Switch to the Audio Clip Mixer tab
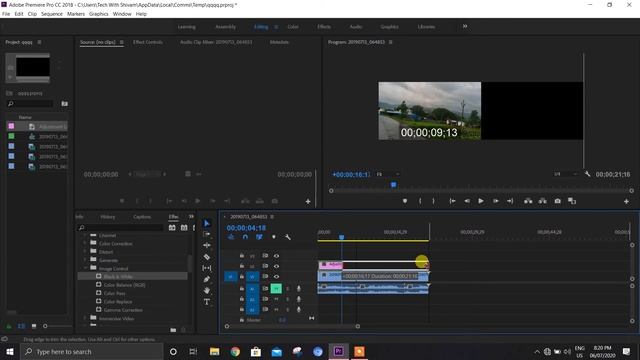 click(216, 42)
